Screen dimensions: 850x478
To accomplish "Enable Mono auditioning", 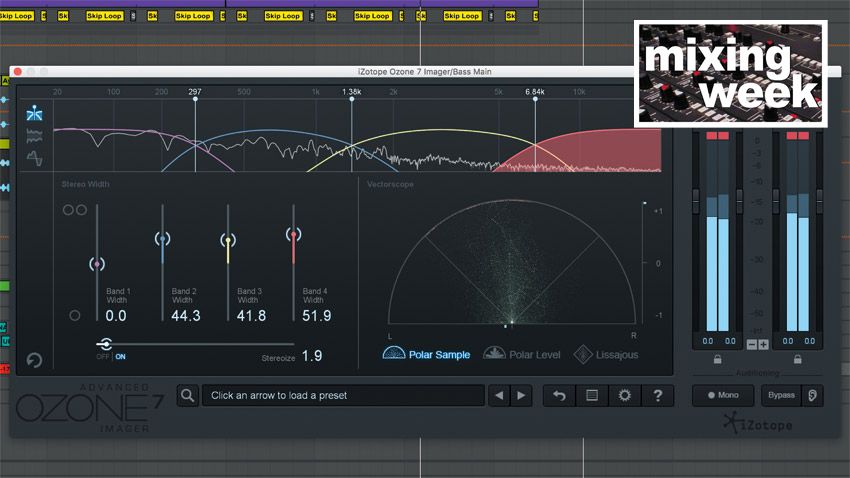I will tap(723, 395).
